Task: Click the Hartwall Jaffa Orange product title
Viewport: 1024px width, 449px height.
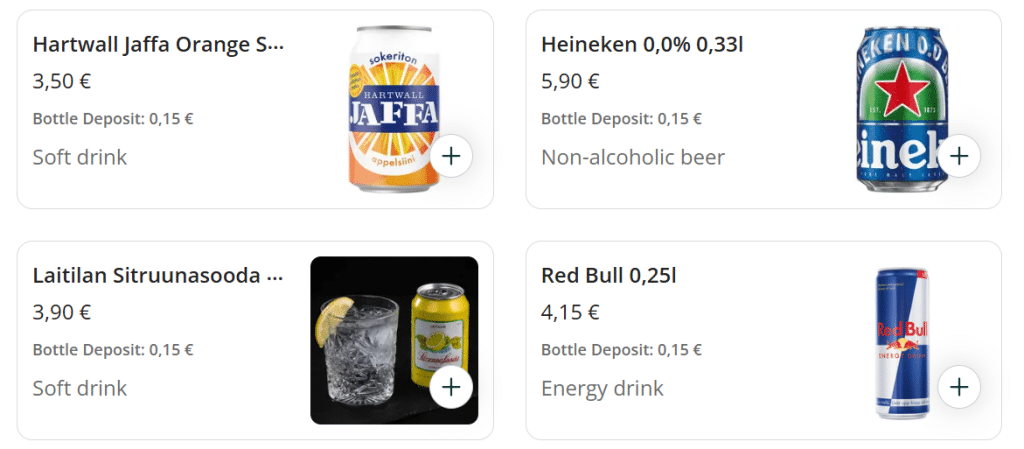Action: (158, 45)
